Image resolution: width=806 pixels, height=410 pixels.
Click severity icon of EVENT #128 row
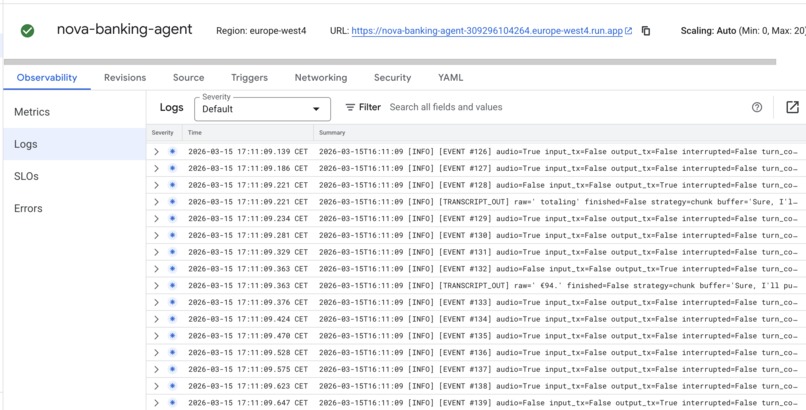(172, 185)
